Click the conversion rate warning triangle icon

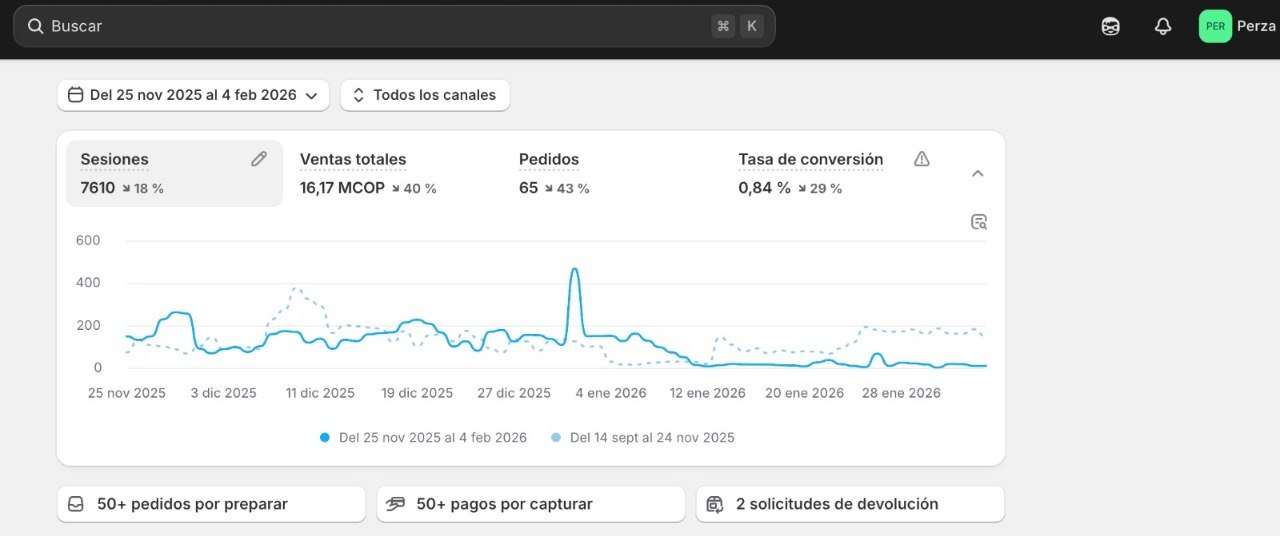pyautogui.click(x=922, y=159)
